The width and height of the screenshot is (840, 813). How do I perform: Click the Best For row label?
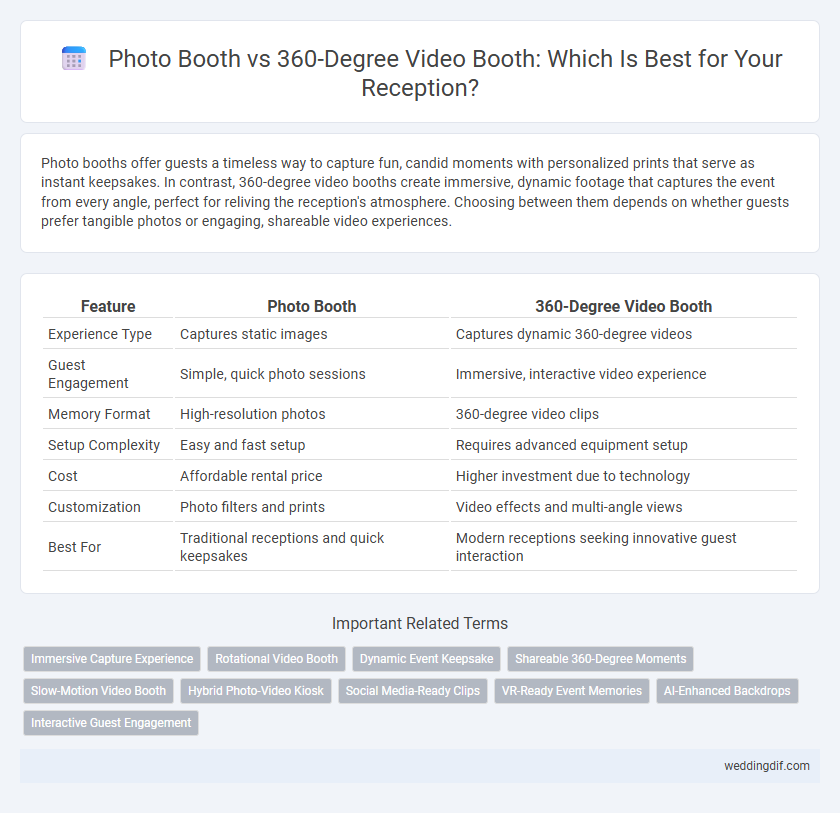tap(74, 547)
